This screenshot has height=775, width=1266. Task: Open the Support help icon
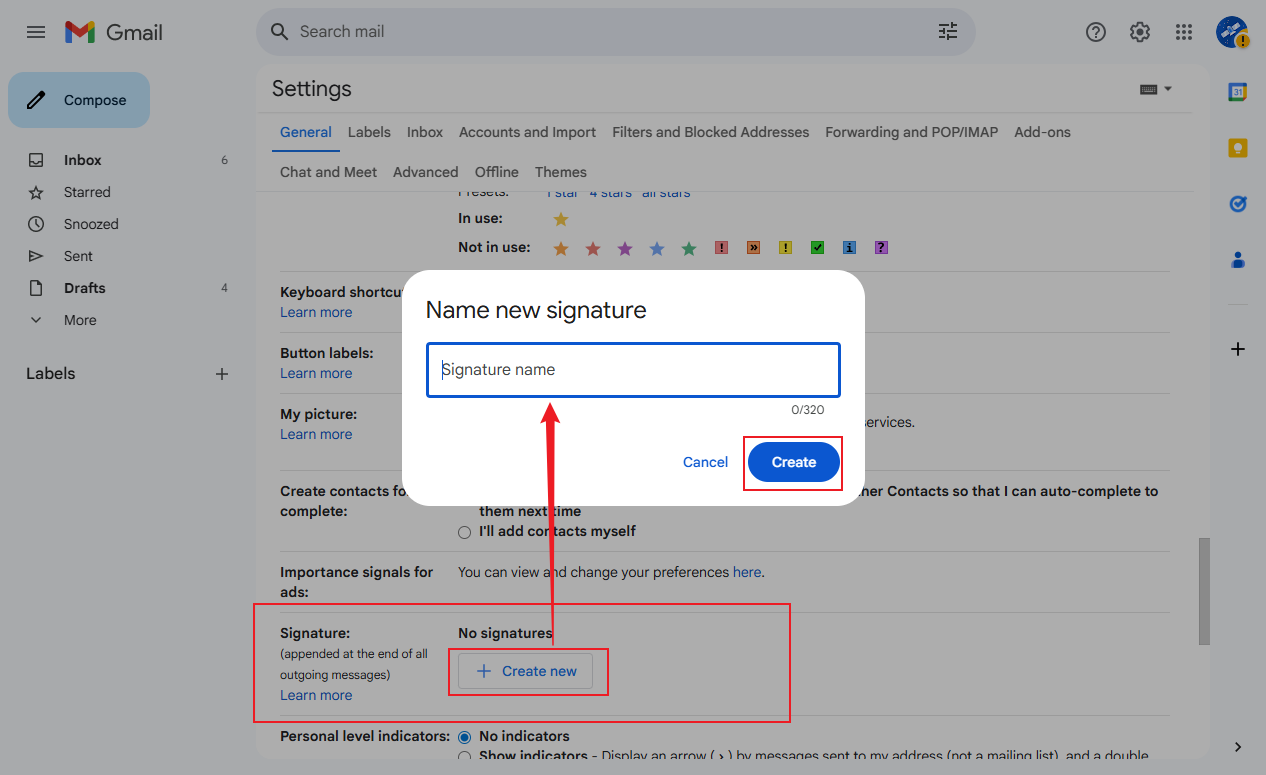[x=1096, y=32]
